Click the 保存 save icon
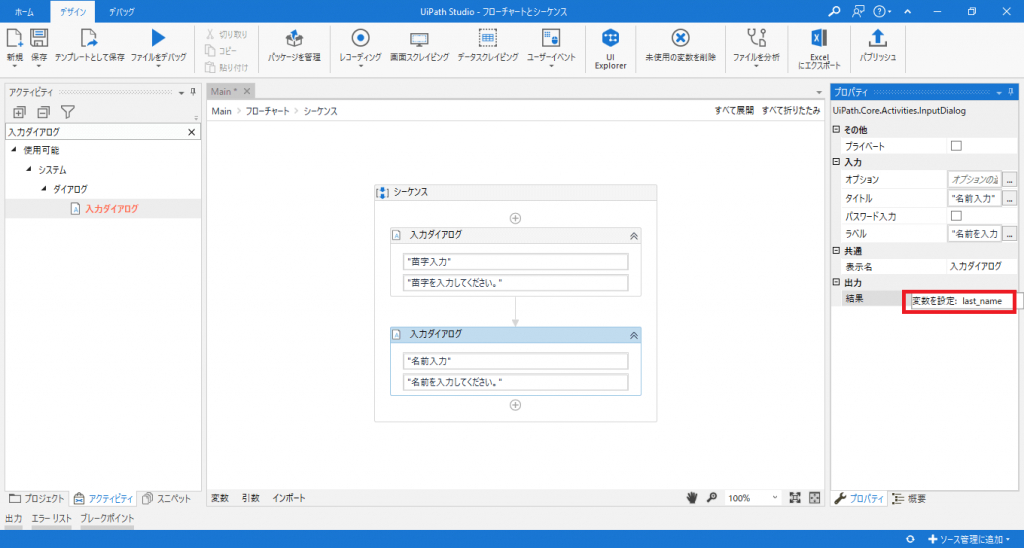 click(39, 38)
